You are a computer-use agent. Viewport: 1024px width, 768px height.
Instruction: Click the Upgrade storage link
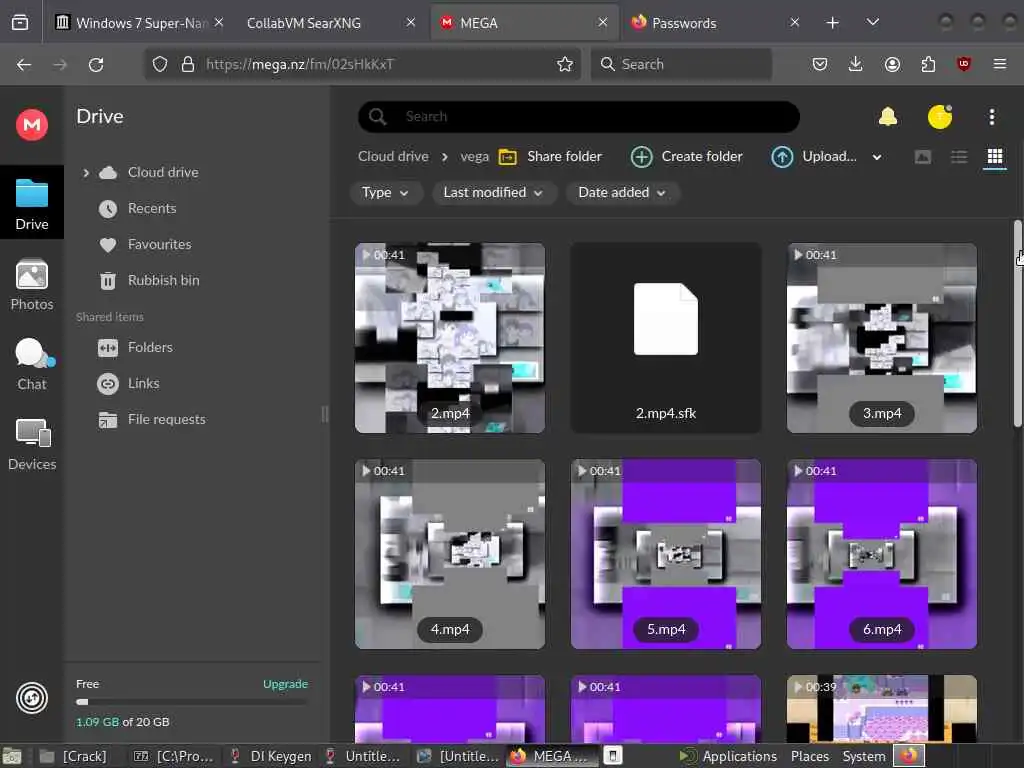click(285, 684)
